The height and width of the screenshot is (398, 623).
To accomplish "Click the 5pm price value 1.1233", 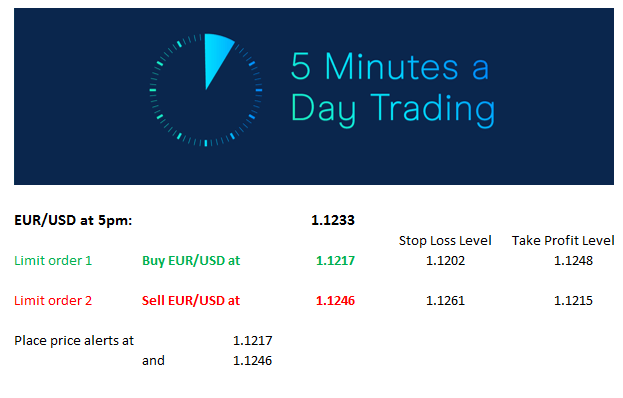I will click(333, 220).
